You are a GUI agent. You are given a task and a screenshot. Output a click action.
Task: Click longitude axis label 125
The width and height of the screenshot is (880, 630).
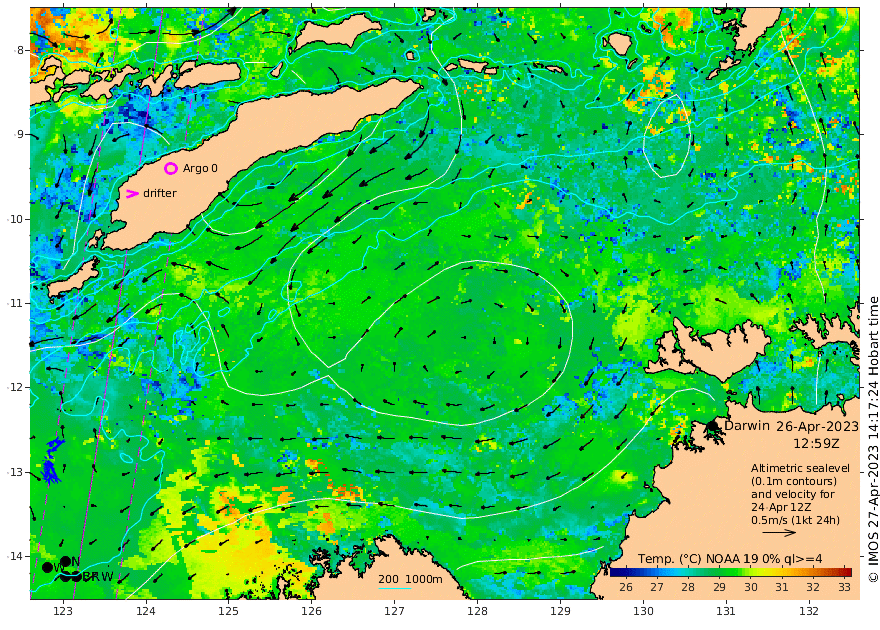pyautogui.click(x=229, y=611)
